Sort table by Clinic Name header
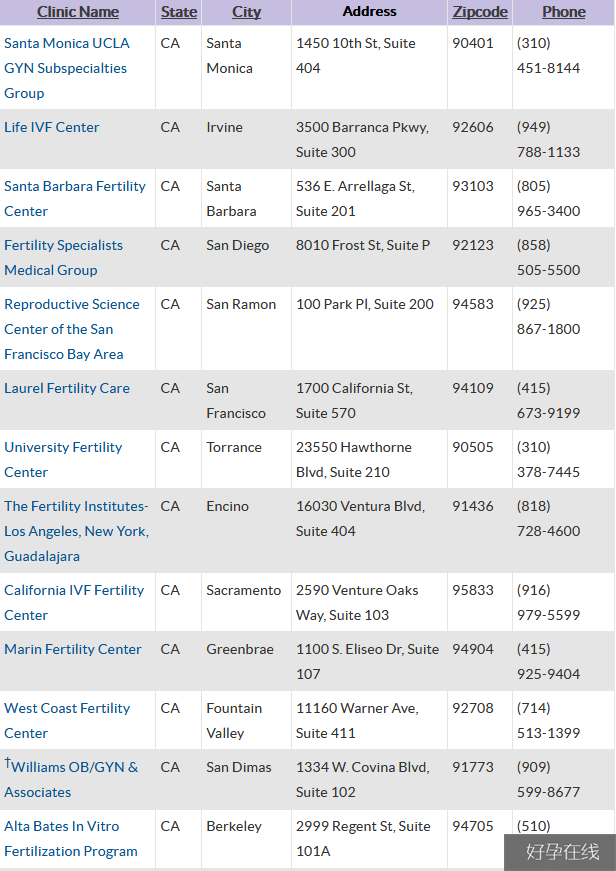This screenshot has height=871, width=616. [x=78, y=12]
